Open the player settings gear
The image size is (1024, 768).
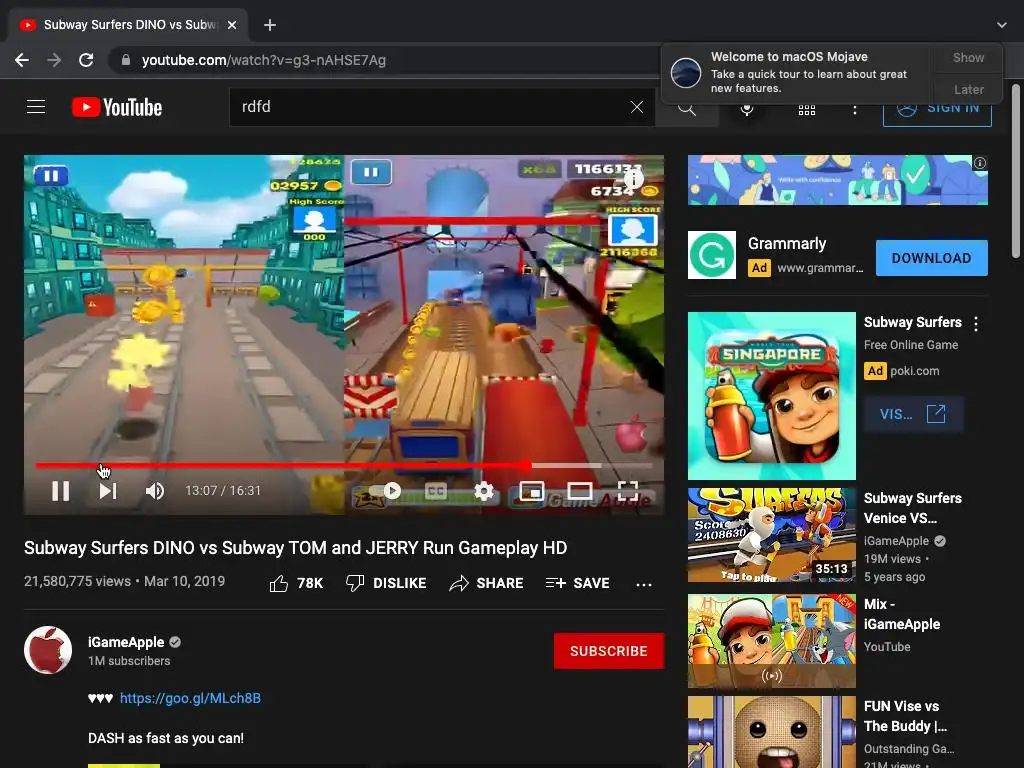(x=483, y=490)
